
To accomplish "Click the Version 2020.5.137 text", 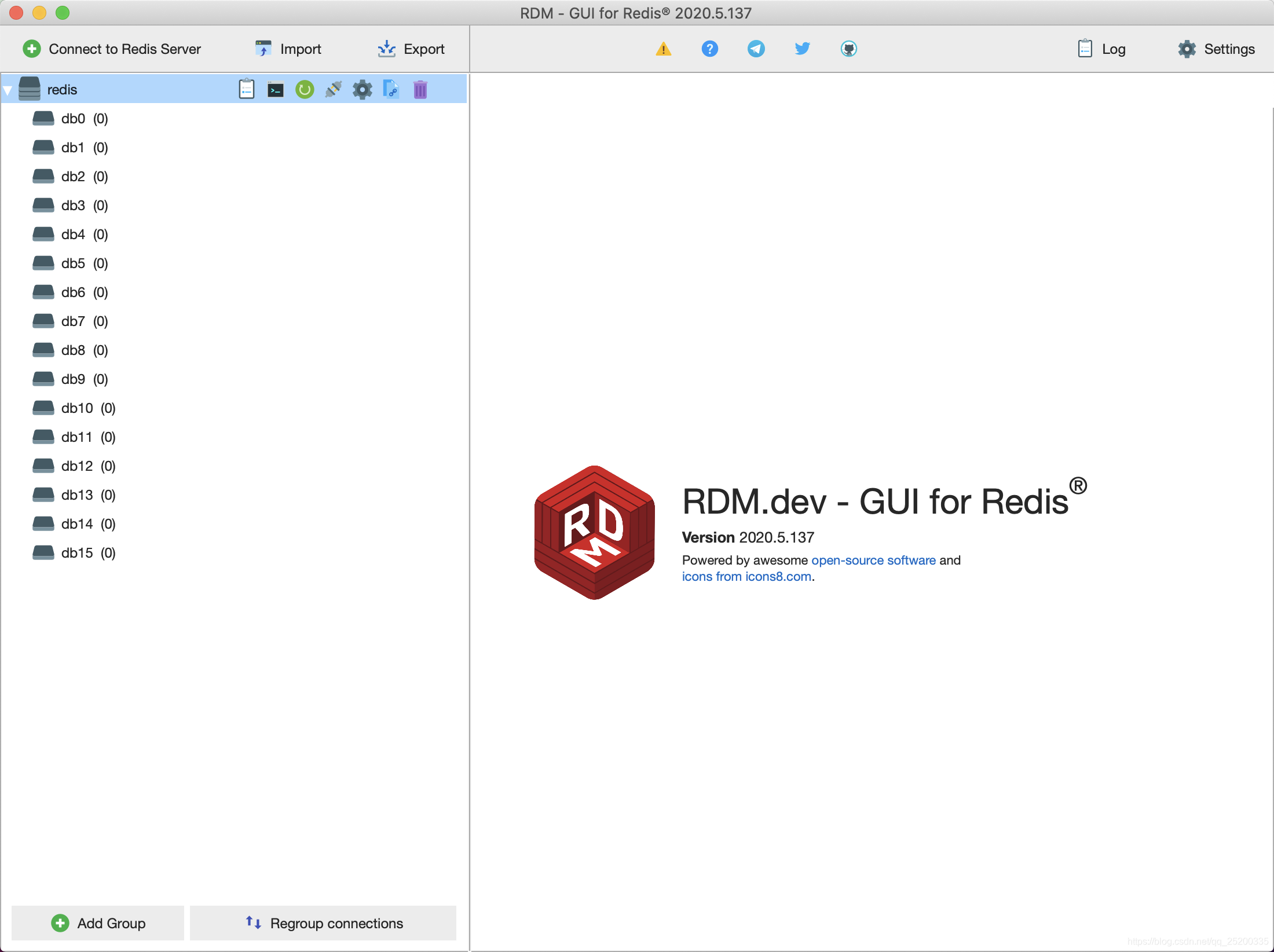I will 748,537.
